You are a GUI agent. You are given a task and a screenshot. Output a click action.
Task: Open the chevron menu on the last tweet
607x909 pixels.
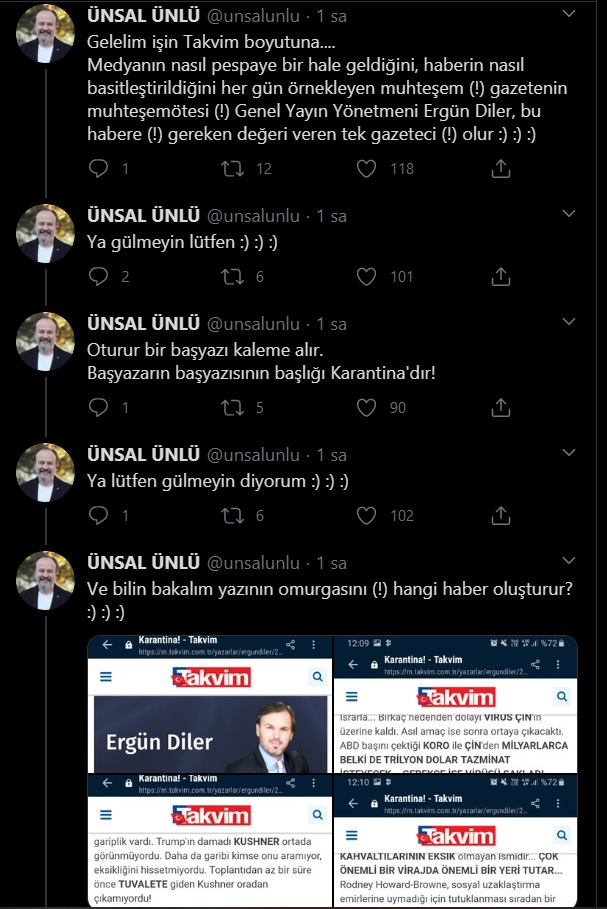pos(569,560)
